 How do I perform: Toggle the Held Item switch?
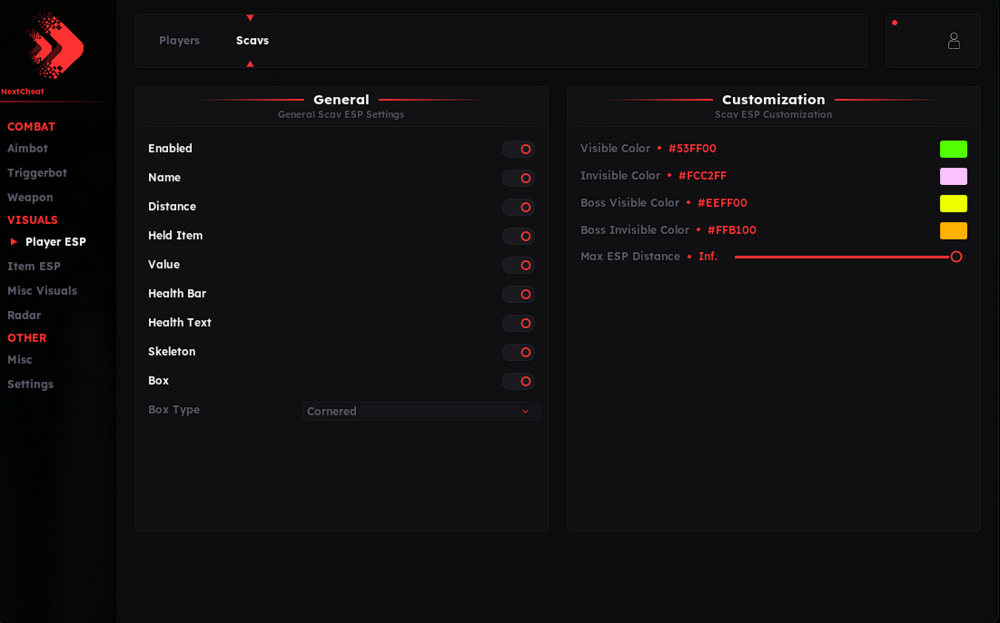coord(518,236)
